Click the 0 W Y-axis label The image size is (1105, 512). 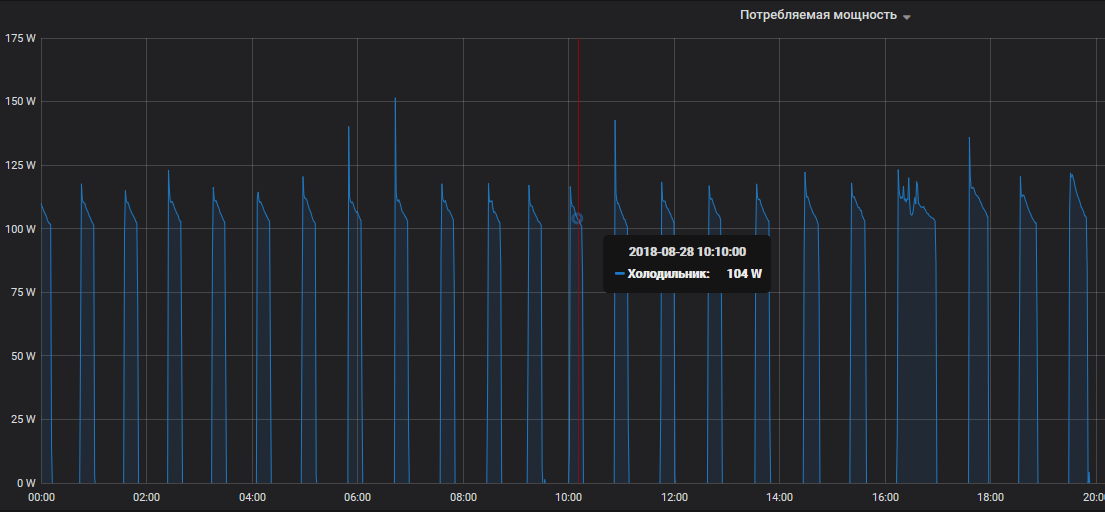[26, 483]
